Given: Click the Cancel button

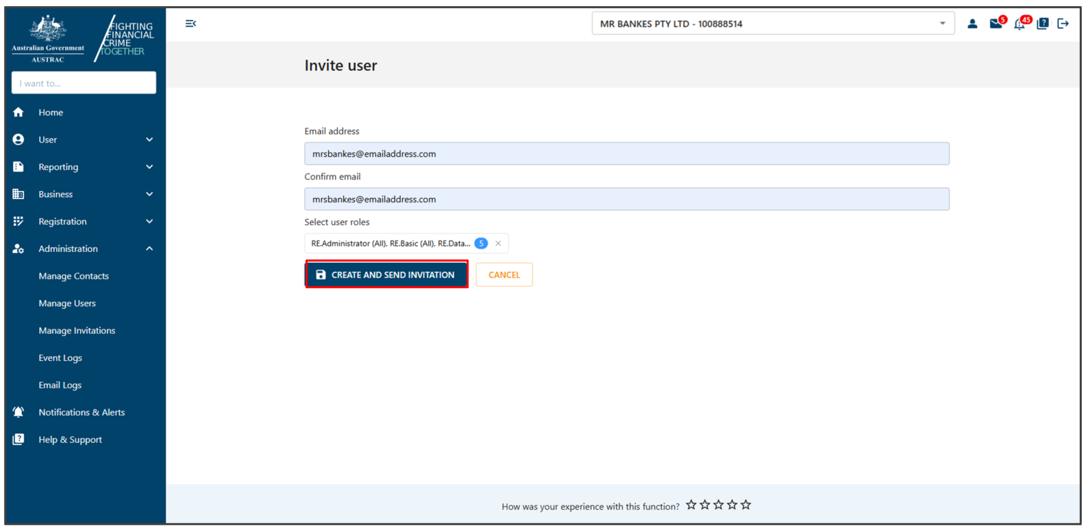Looking at the screenshot, I should pyautogui.click(x=504, y=274).
